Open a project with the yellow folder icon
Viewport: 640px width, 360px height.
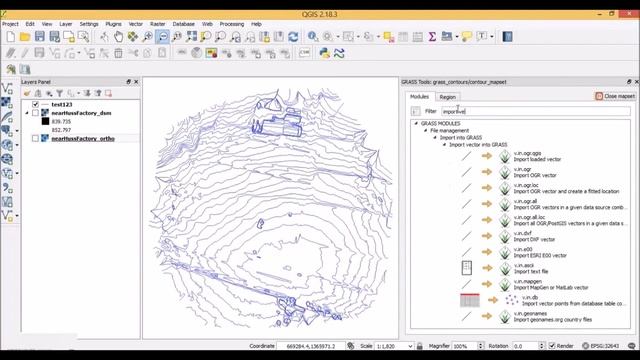click(25, 37)
